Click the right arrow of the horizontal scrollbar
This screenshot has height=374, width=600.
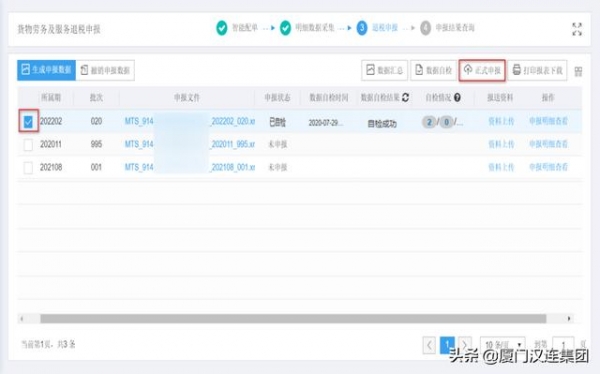point(569,318)
